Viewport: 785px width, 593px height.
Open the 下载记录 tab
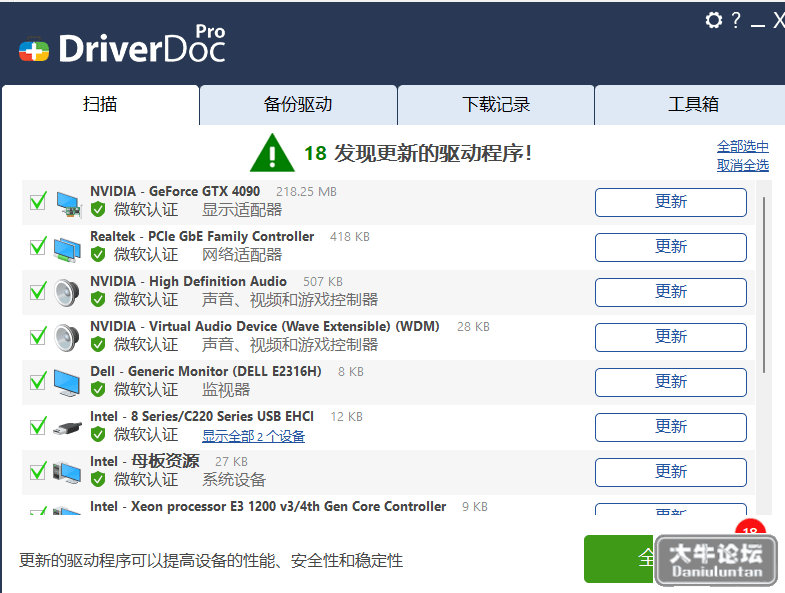pos(496,105)
